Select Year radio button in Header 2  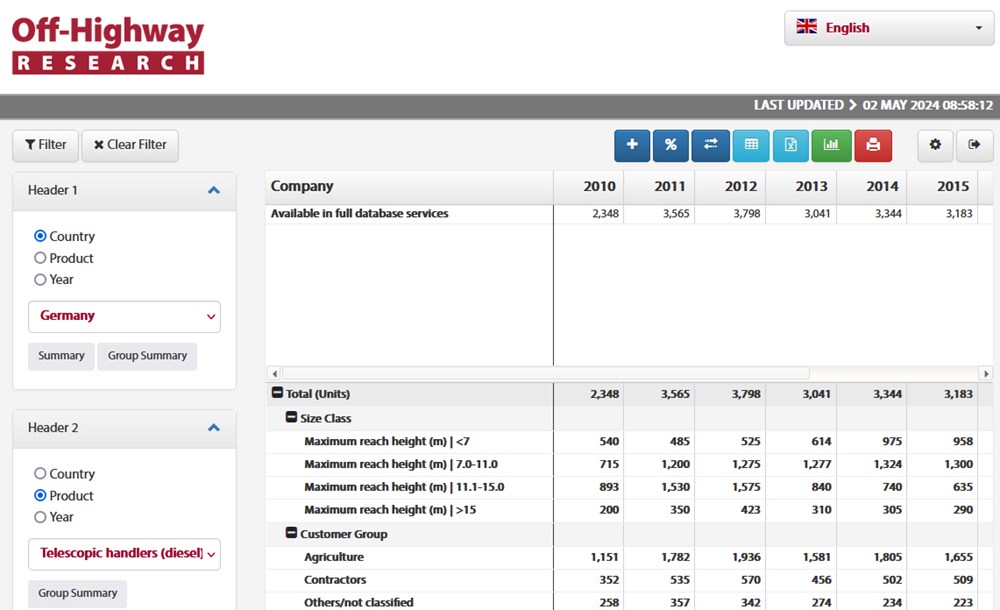point(39,517)
